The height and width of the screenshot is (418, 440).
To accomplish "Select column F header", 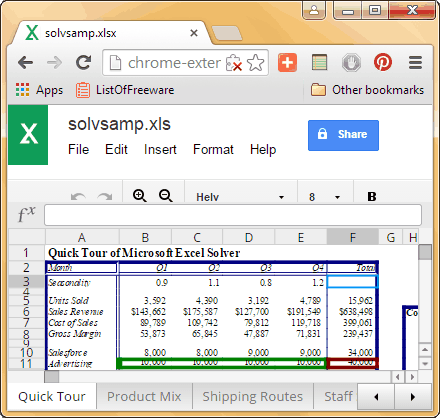I will pos(353,237).
